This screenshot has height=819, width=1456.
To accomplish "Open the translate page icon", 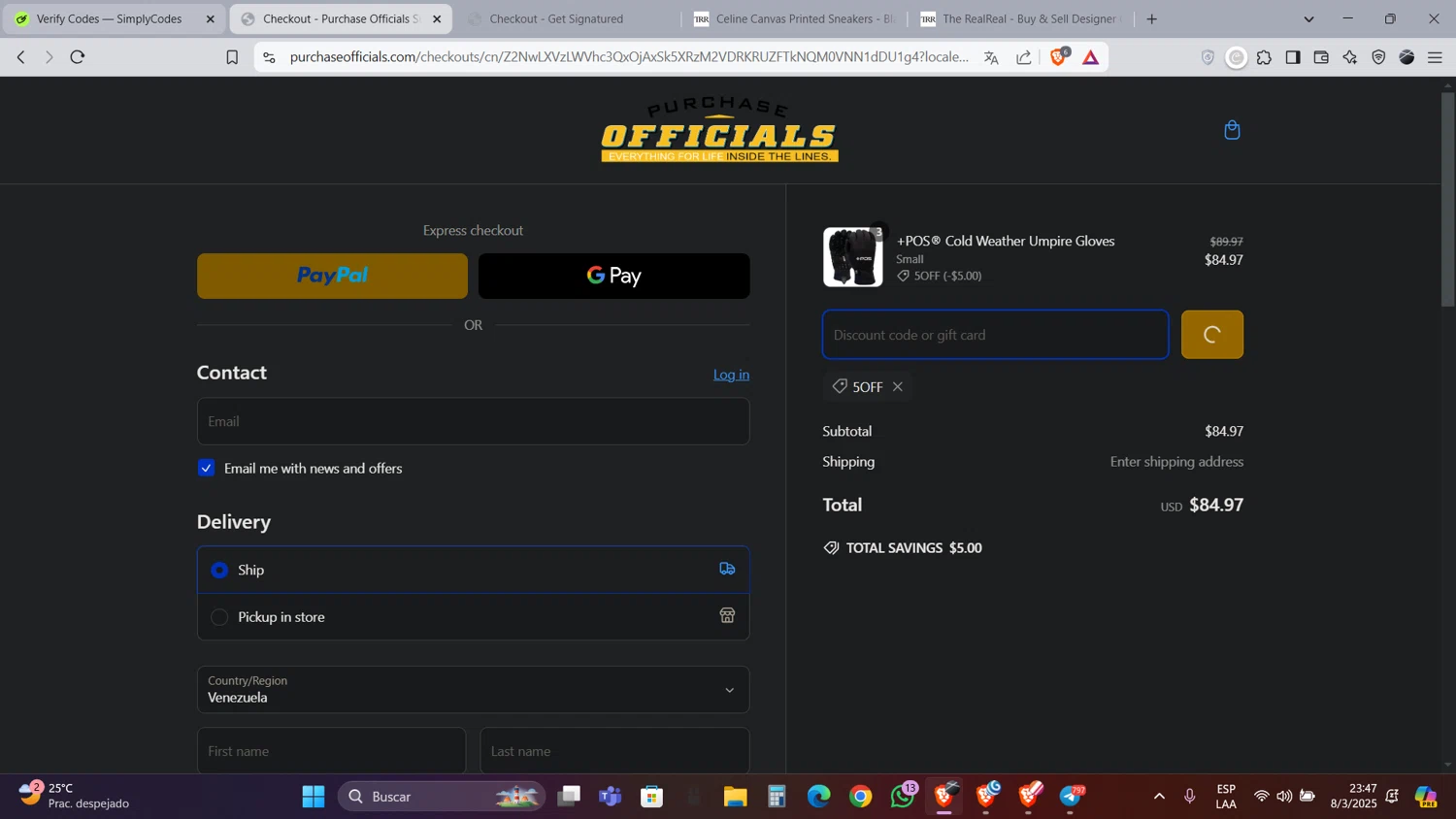I will [x=991, y=57].
